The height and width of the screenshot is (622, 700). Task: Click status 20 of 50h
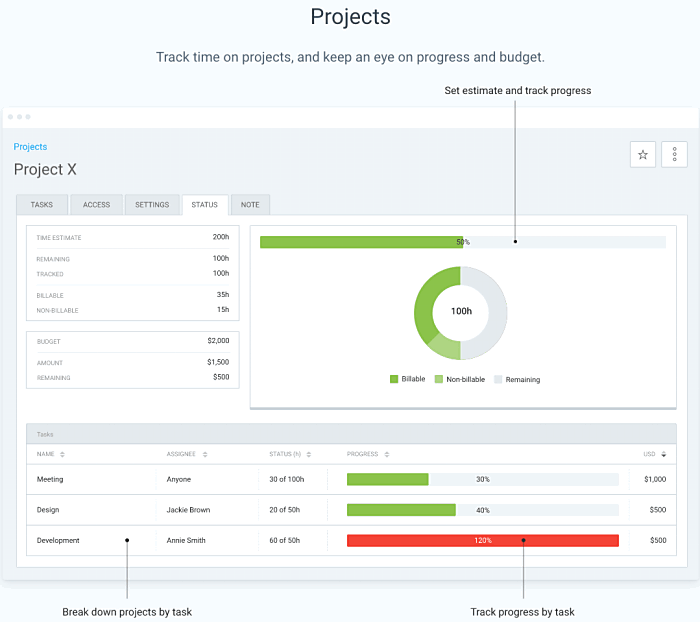[x=284, y=510]
